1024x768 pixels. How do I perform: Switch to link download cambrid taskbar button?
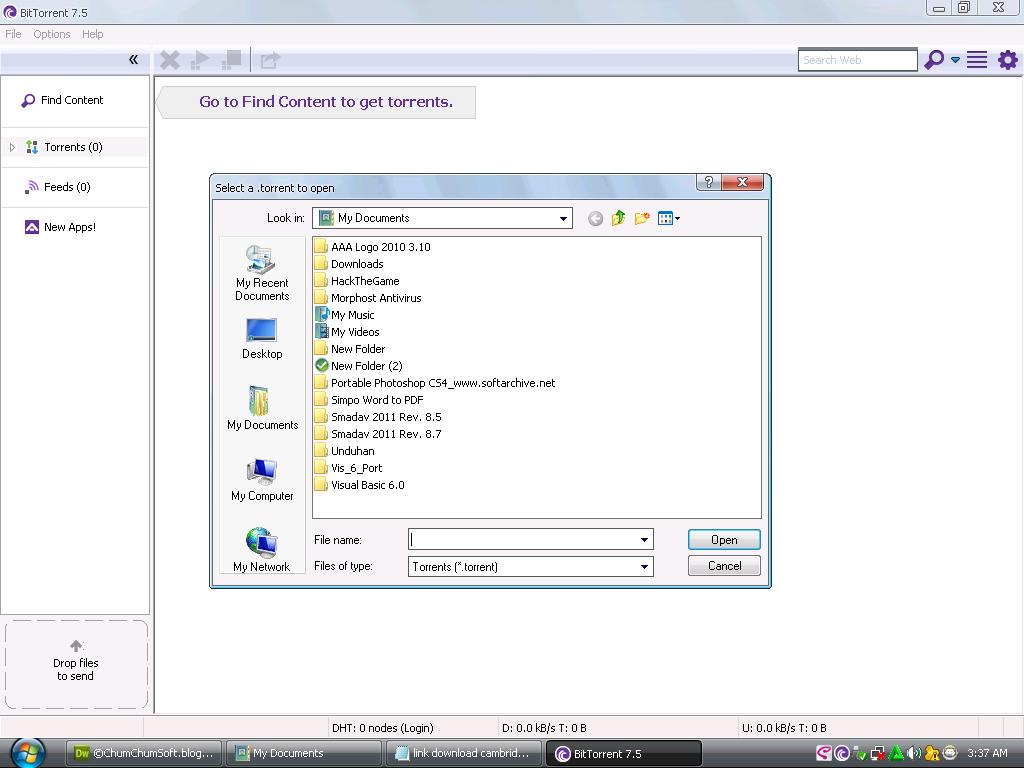pyautogui.click(x=464, y=753)
